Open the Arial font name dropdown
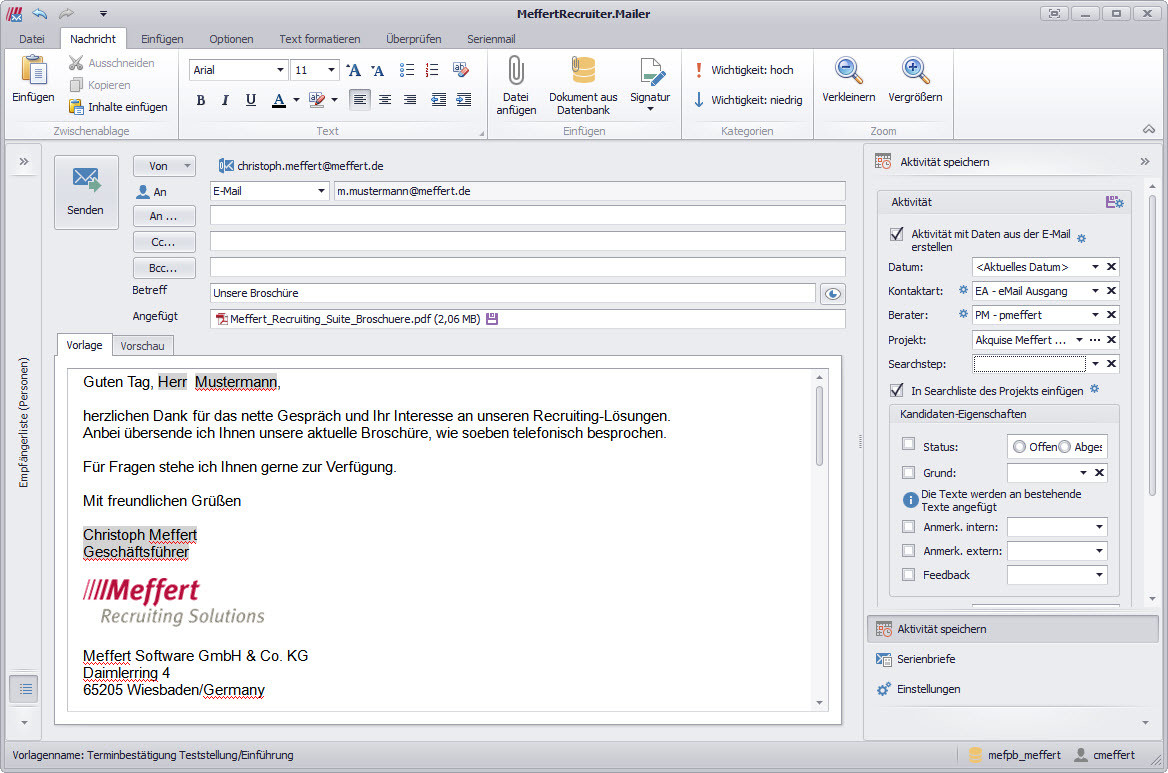The image size is (1168, 773). coord(280,70)
